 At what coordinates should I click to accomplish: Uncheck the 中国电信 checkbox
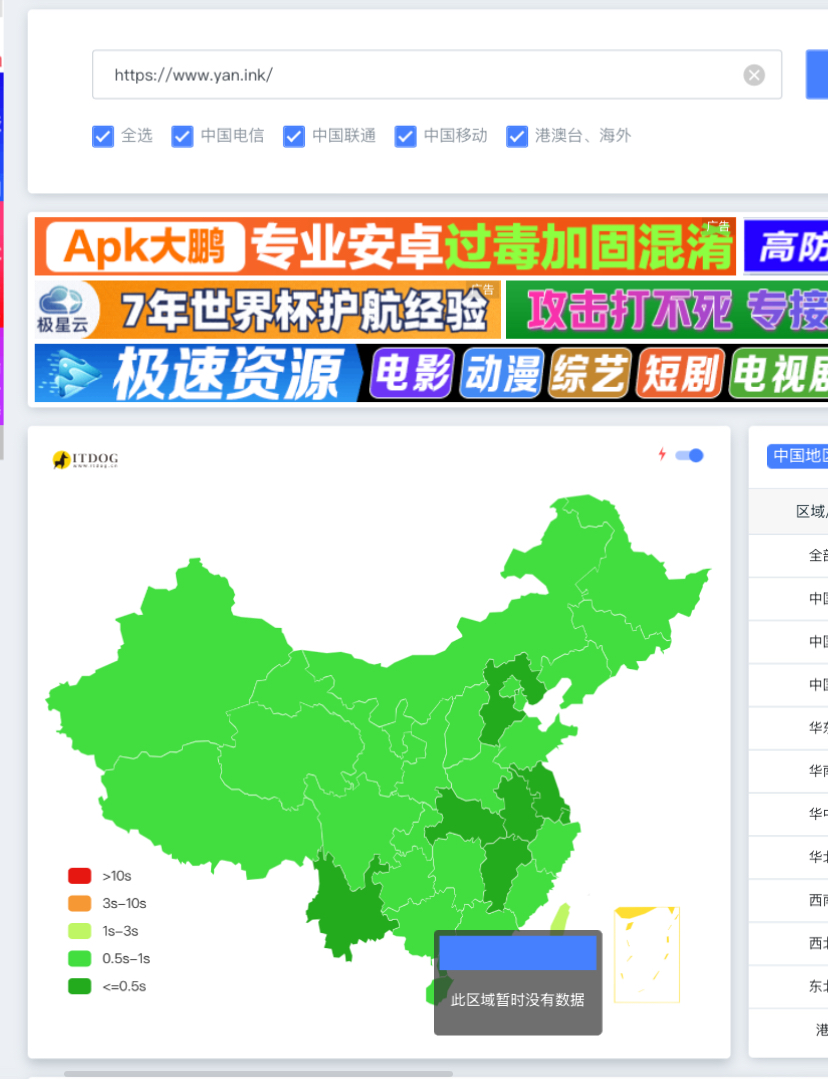point(182,136)
